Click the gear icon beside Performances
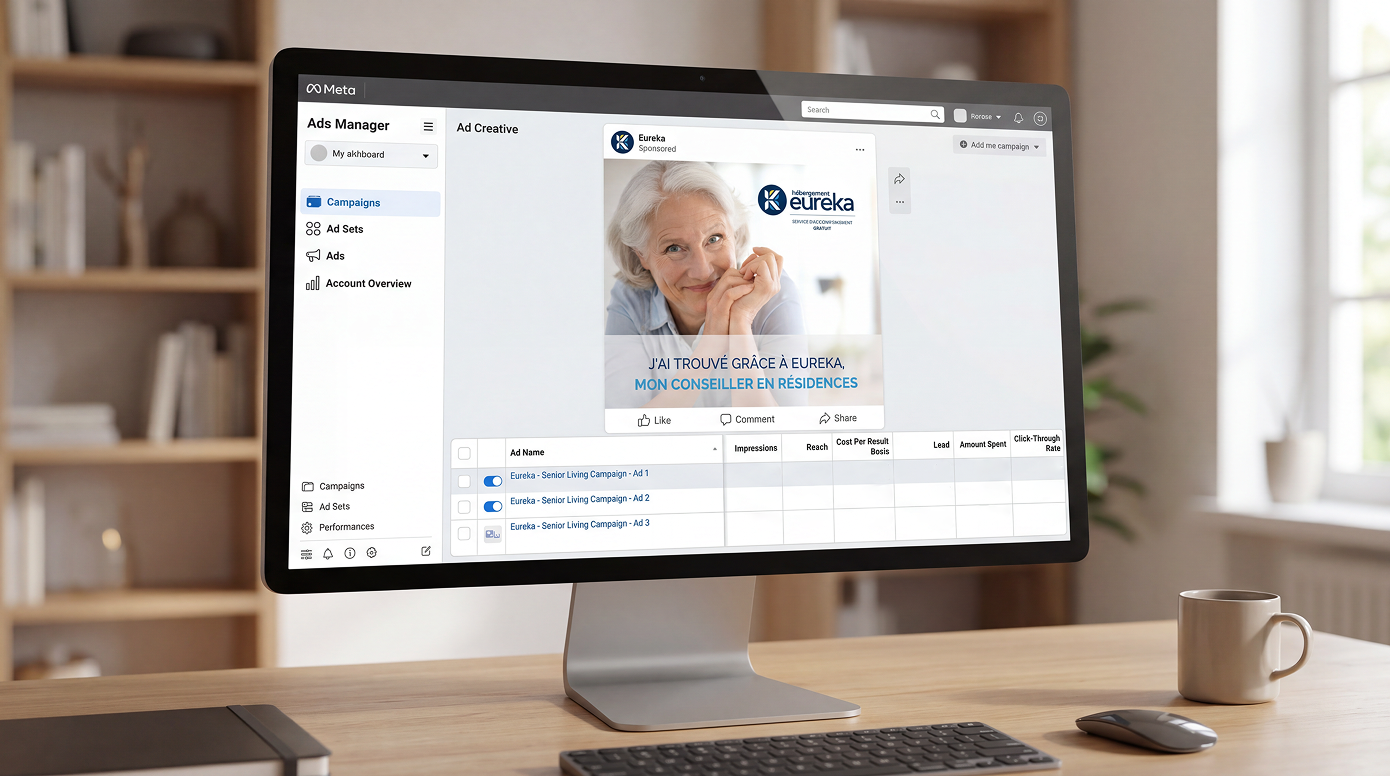1390x776 pixels. point(308,527)
